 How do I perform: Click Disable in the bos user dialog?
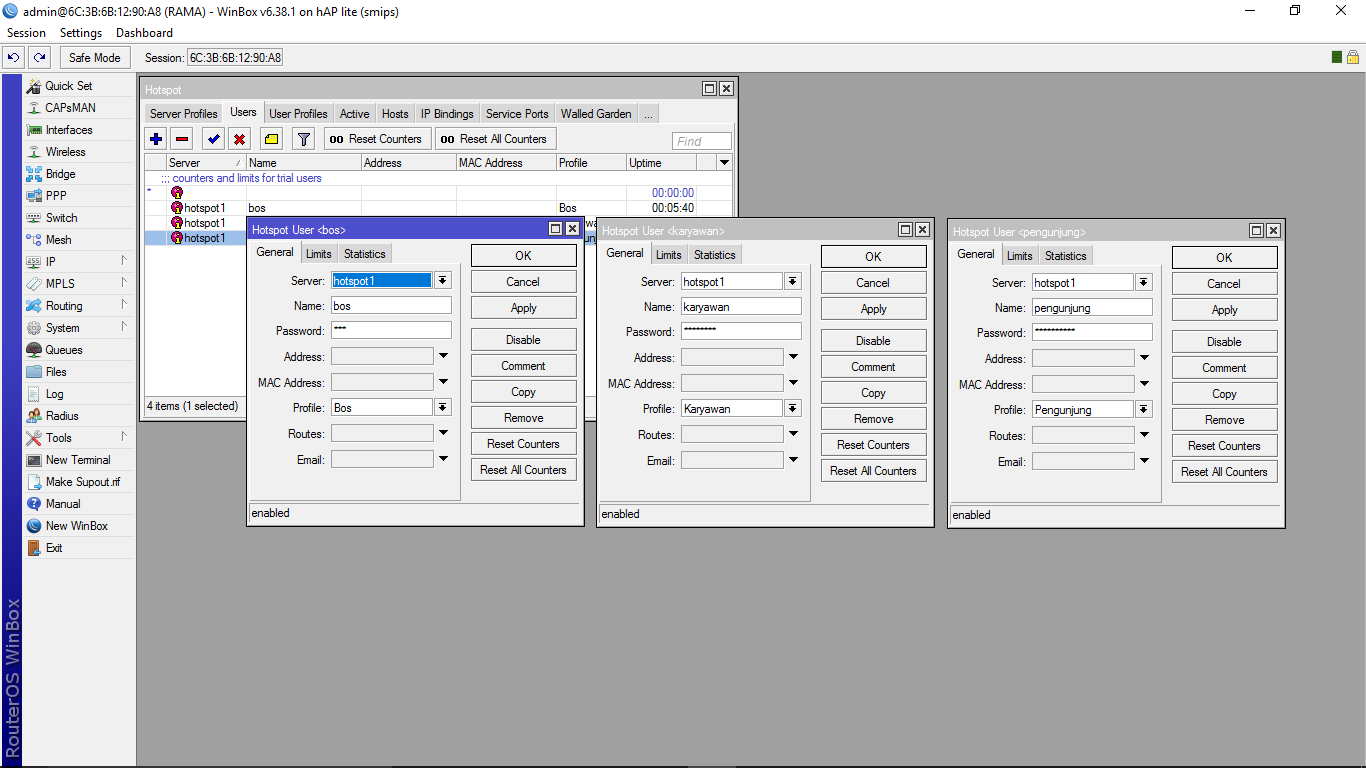[x=524, y=340]
